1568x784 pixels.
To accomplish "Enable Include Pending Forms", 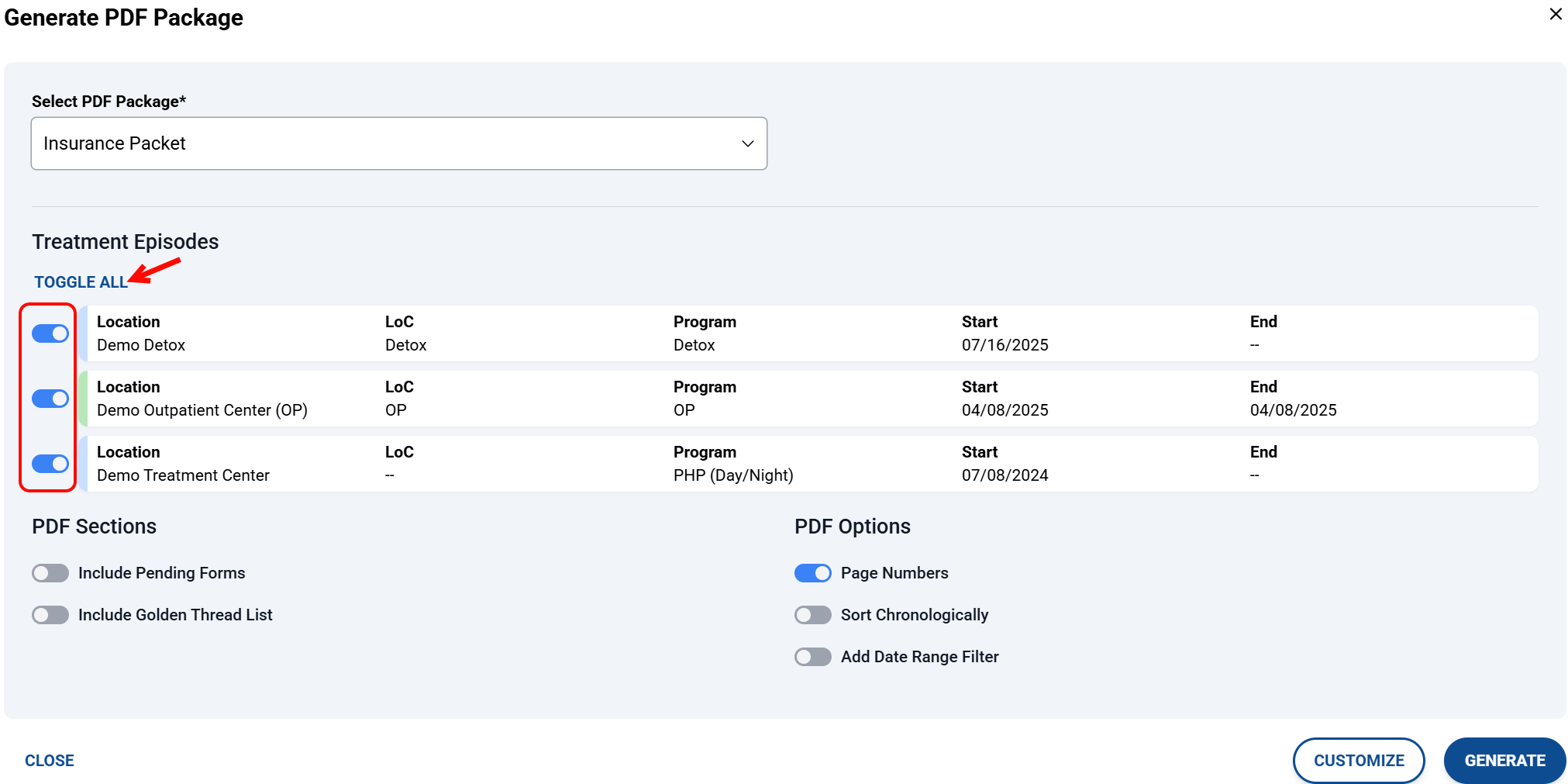I will [x=50, y=573].
